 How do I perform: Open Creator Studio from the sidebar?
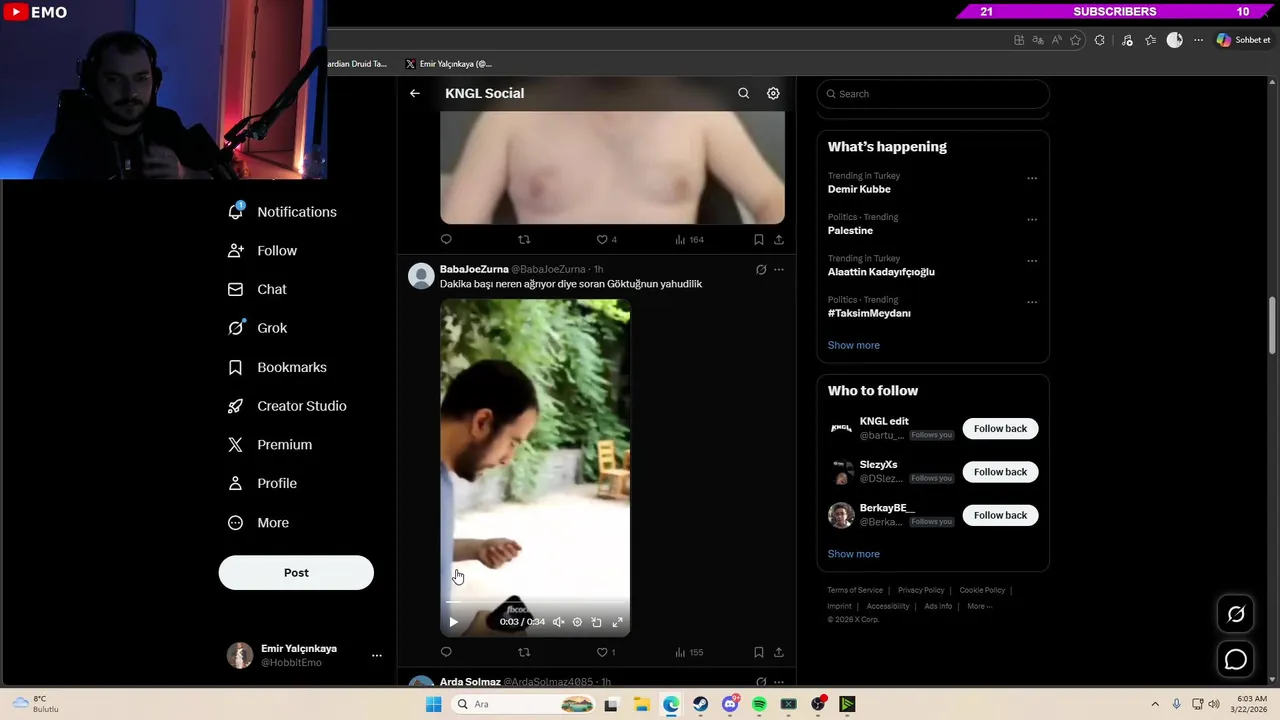point(288,406)
